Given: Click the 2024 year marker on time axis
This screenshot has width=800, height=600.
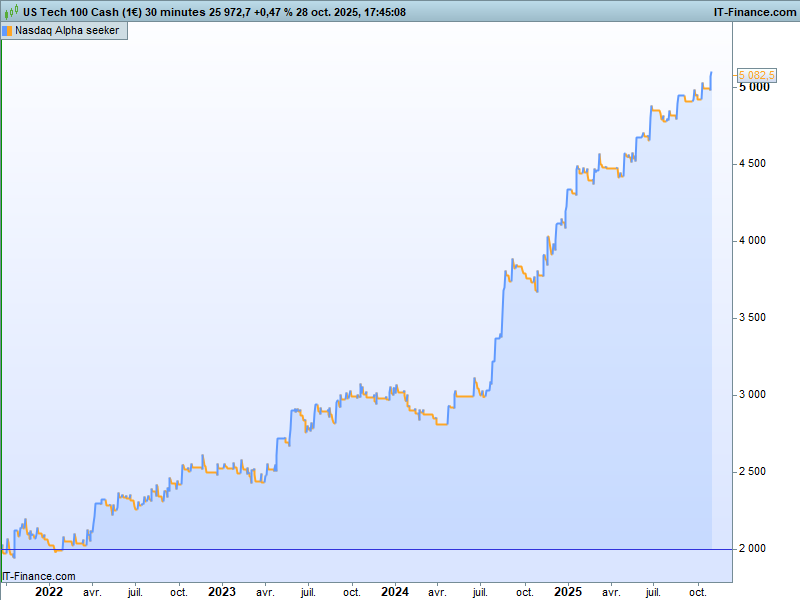Looking at the screenshot, I should pyautogui.click(x=395, y=592).
